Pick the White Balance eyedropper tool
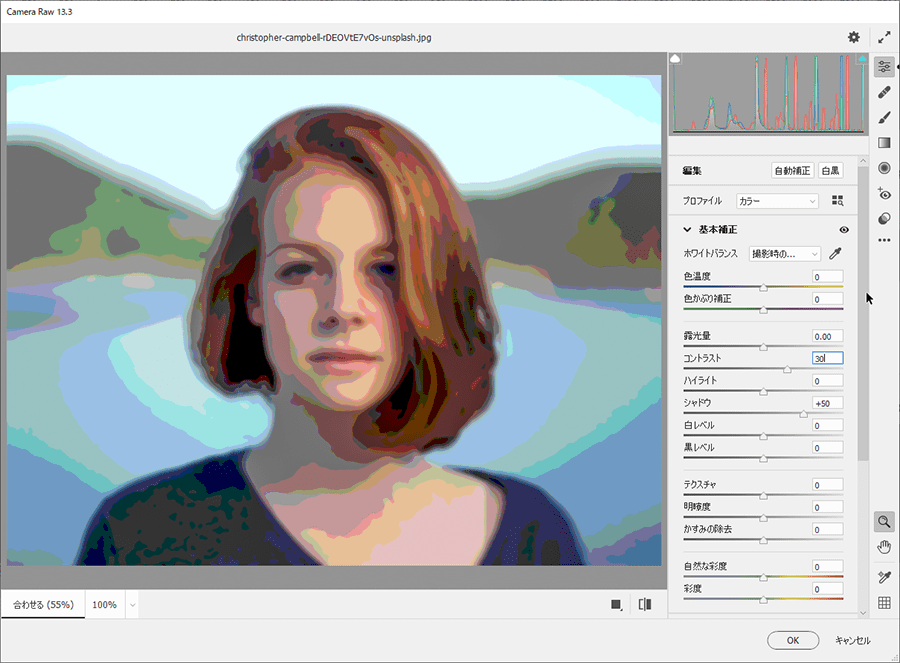Image resolution: width=900 pixels, height=663 pixels. point(836,254)
